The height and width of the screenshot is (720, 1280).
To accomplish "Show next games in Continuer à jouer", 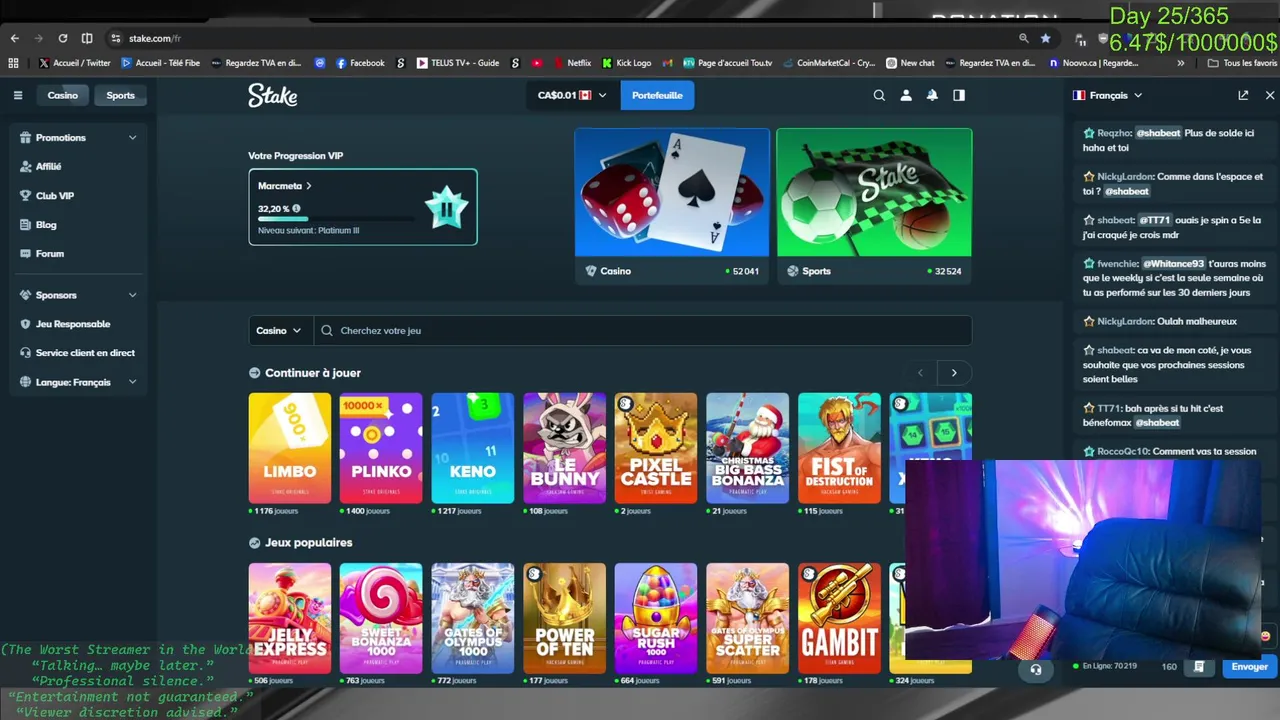I will (954, 373).
